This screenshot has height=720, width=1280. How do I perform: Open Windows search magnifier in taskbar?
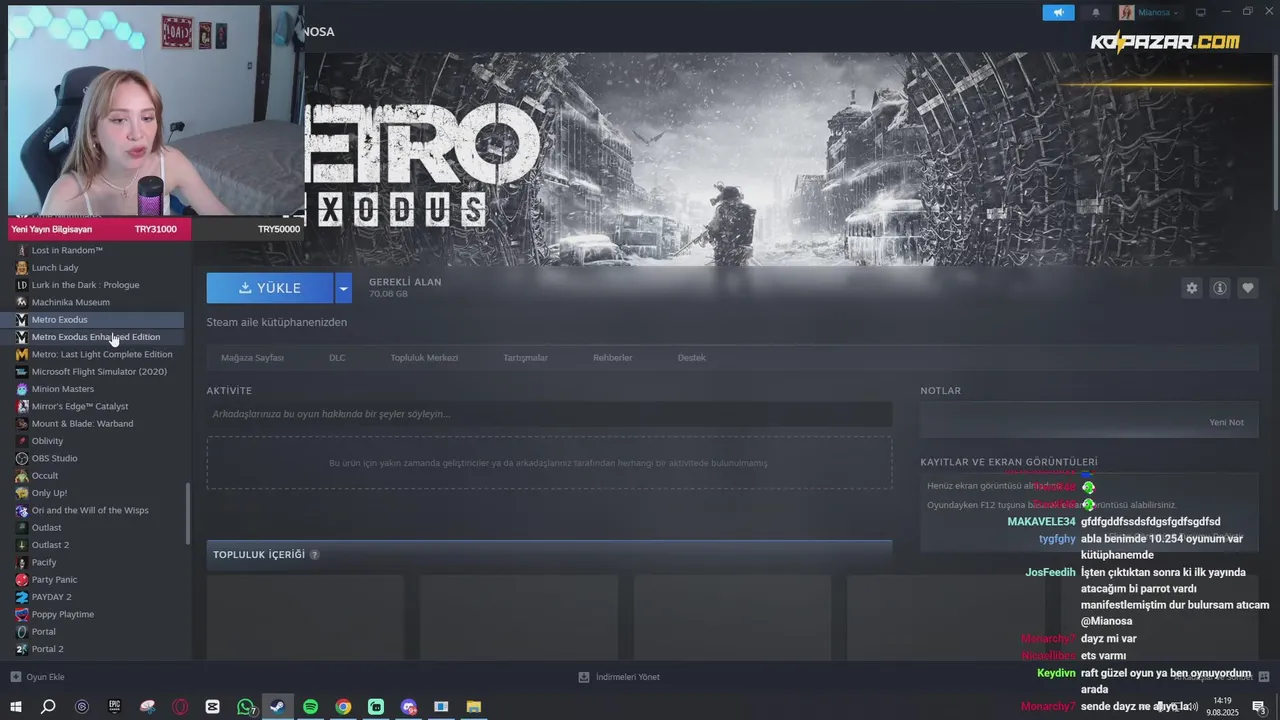tap(48, 707)
